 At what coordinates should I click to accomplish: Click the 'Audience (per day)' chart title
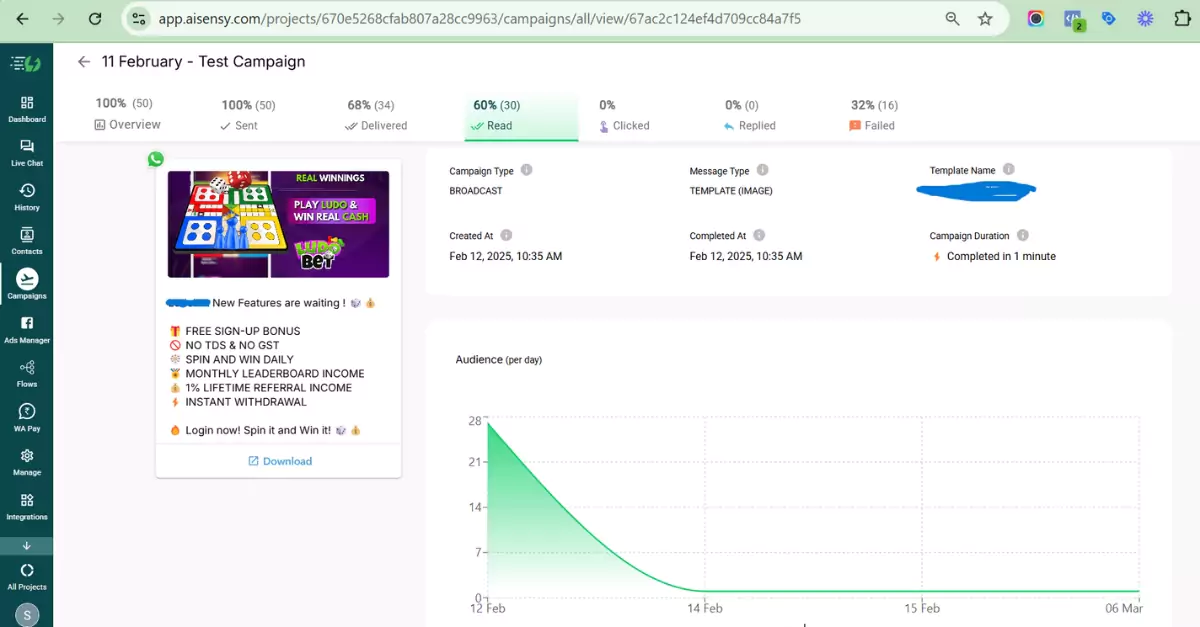click(499, 360)
